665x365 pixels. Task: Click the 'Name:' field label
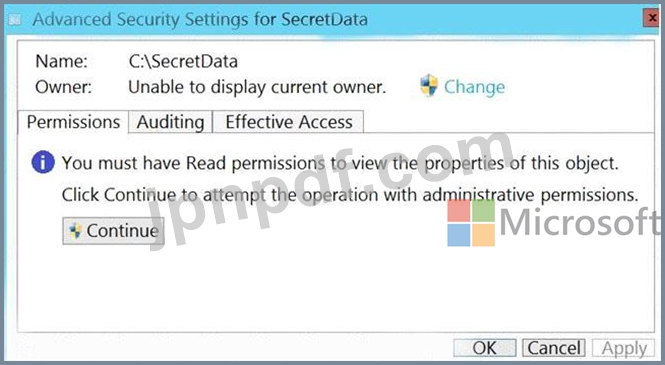tap(61, 61)
